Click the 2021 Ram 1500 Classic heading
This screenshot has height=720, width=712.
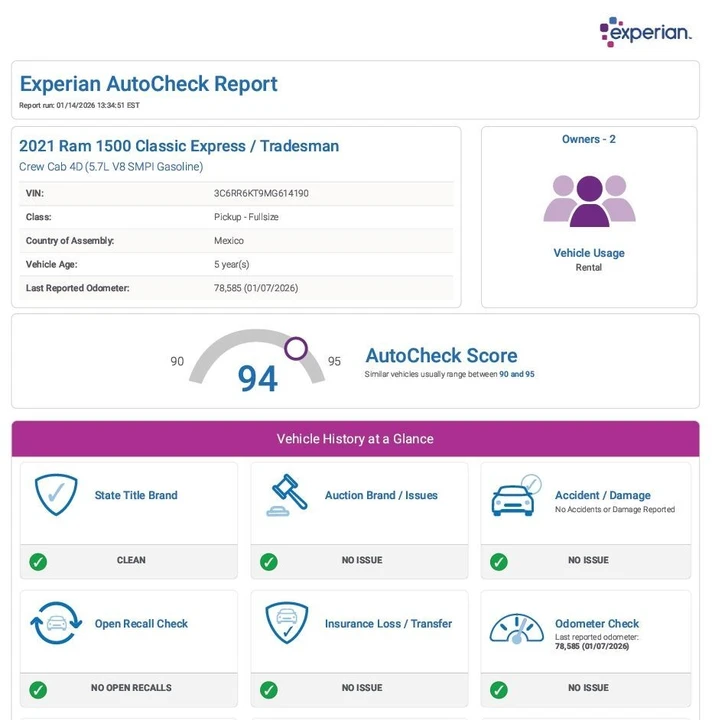(x=179, y=146)
